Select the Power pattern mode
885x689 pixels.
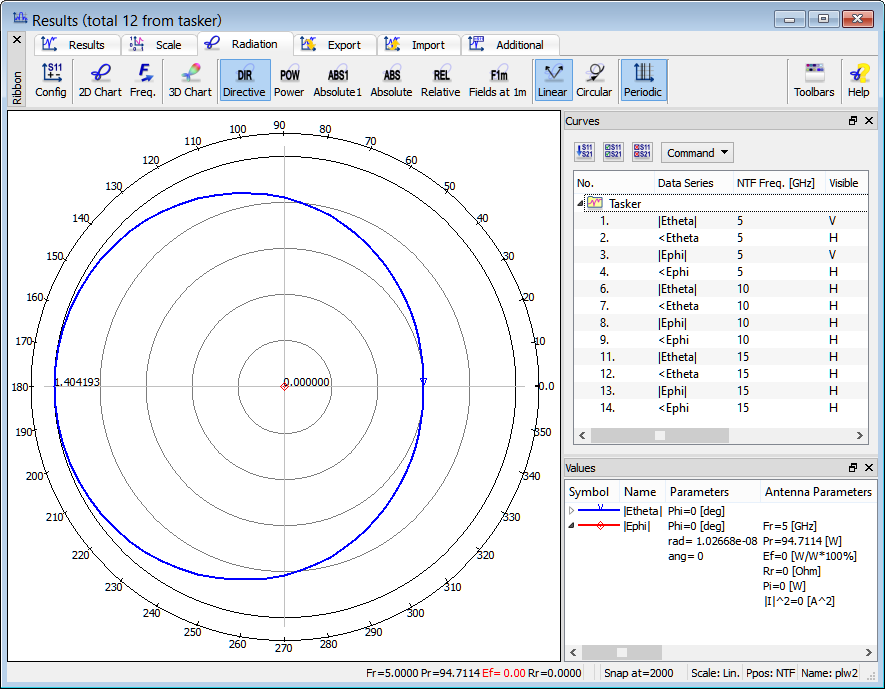(289, 80)
